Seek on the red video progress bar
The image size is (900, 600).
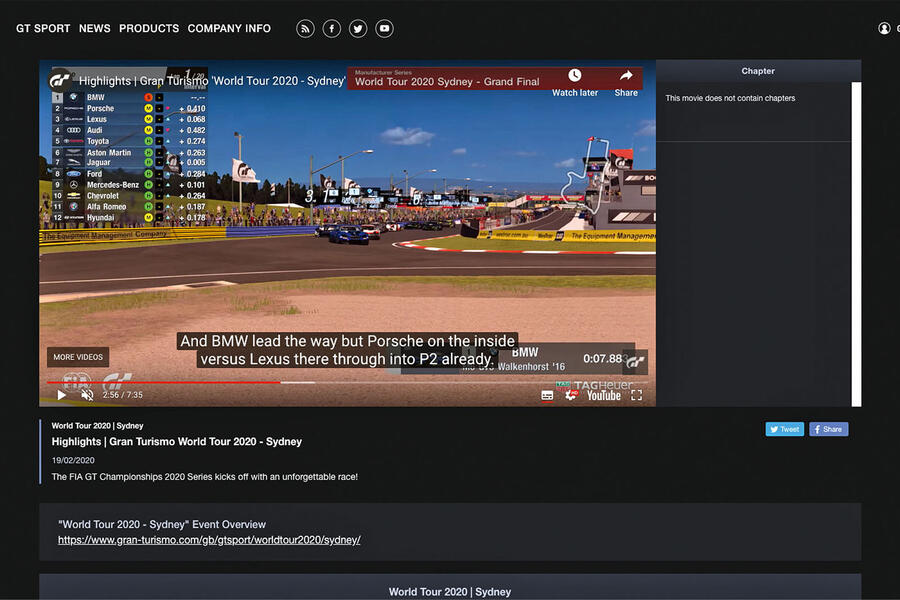[x=163, y=382]
